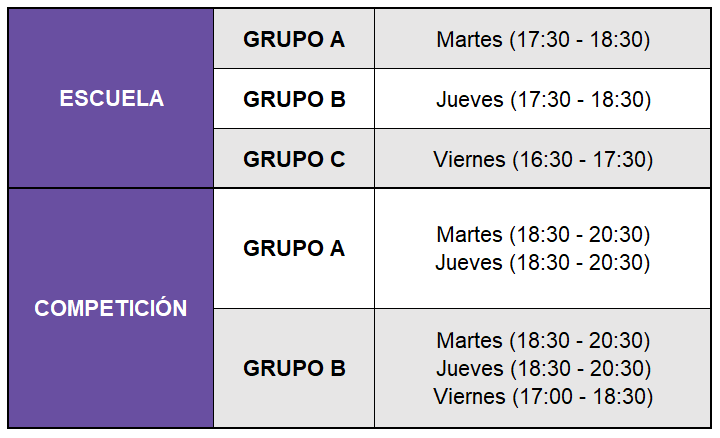Click the Viernes (17:00 - 18:30) schedule
The image size is (720, 438).
[543, 396]
